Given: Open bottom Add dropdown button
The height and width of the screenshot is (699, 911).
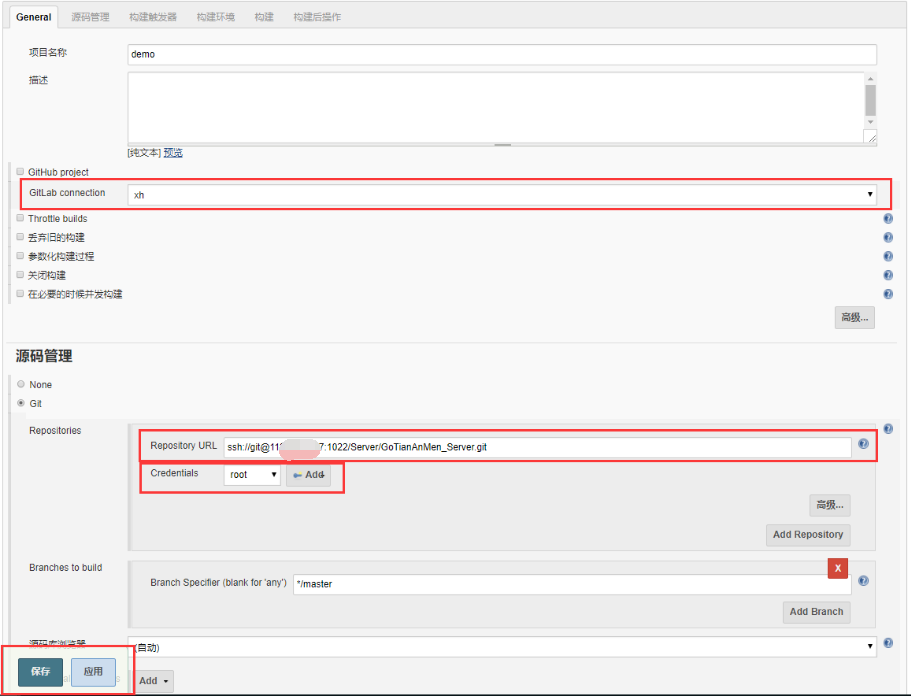Looking at the screenshot, I should [x=153, y=681].
